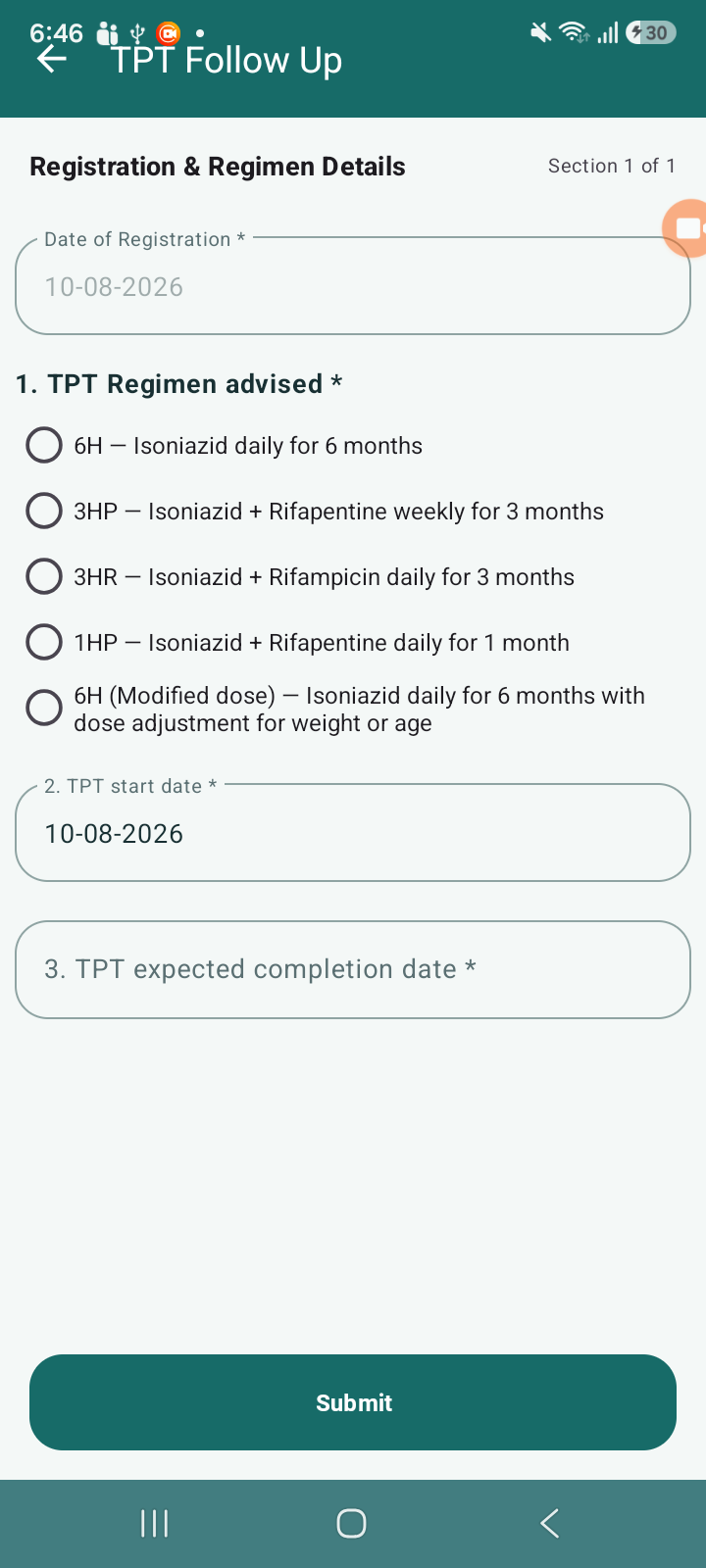Image resolution: width=706 pixels, height=1568 pixels.
Task: Submit the TPT Follow Up form
Action: [353, 1402]
